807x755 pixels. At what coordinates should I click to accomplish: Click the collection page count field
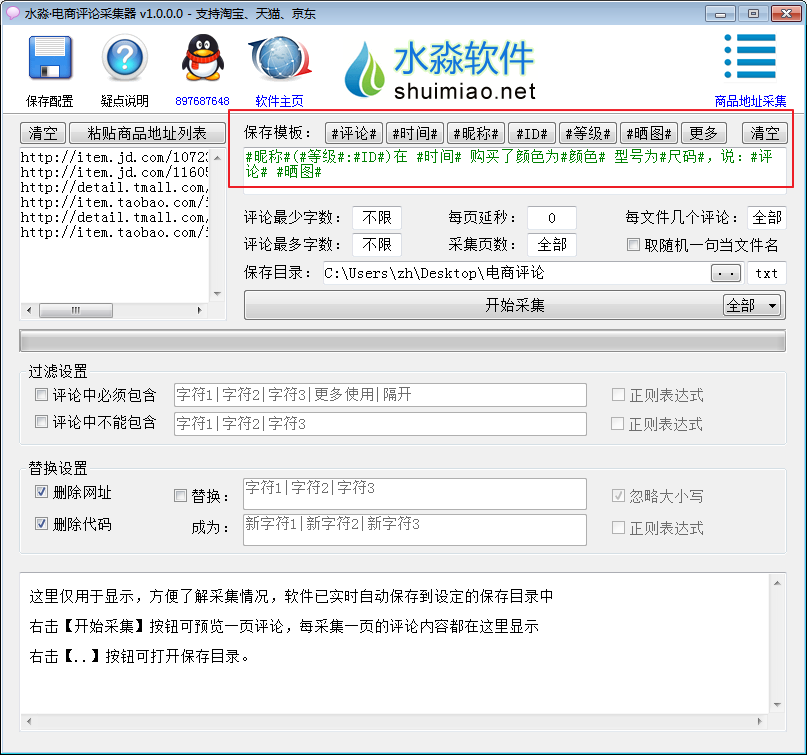[x=552, y=244]
